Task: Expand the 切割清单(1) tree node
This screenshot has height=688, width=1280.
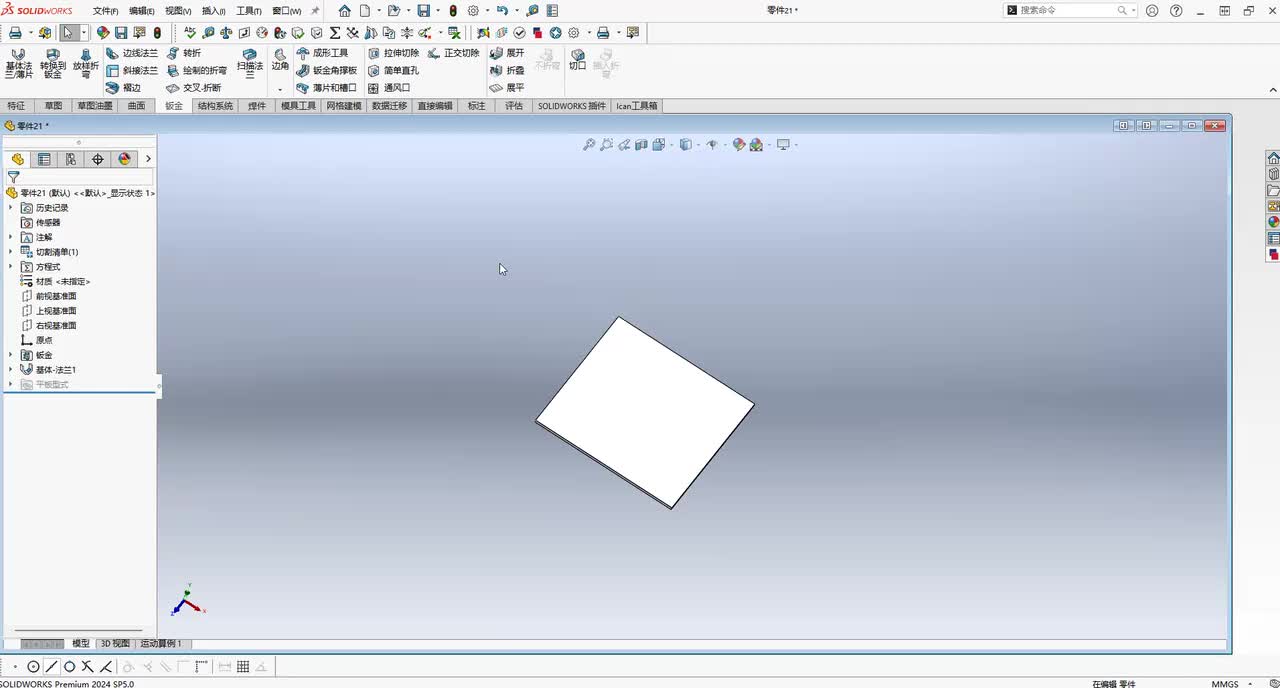Action: [11, 252]
